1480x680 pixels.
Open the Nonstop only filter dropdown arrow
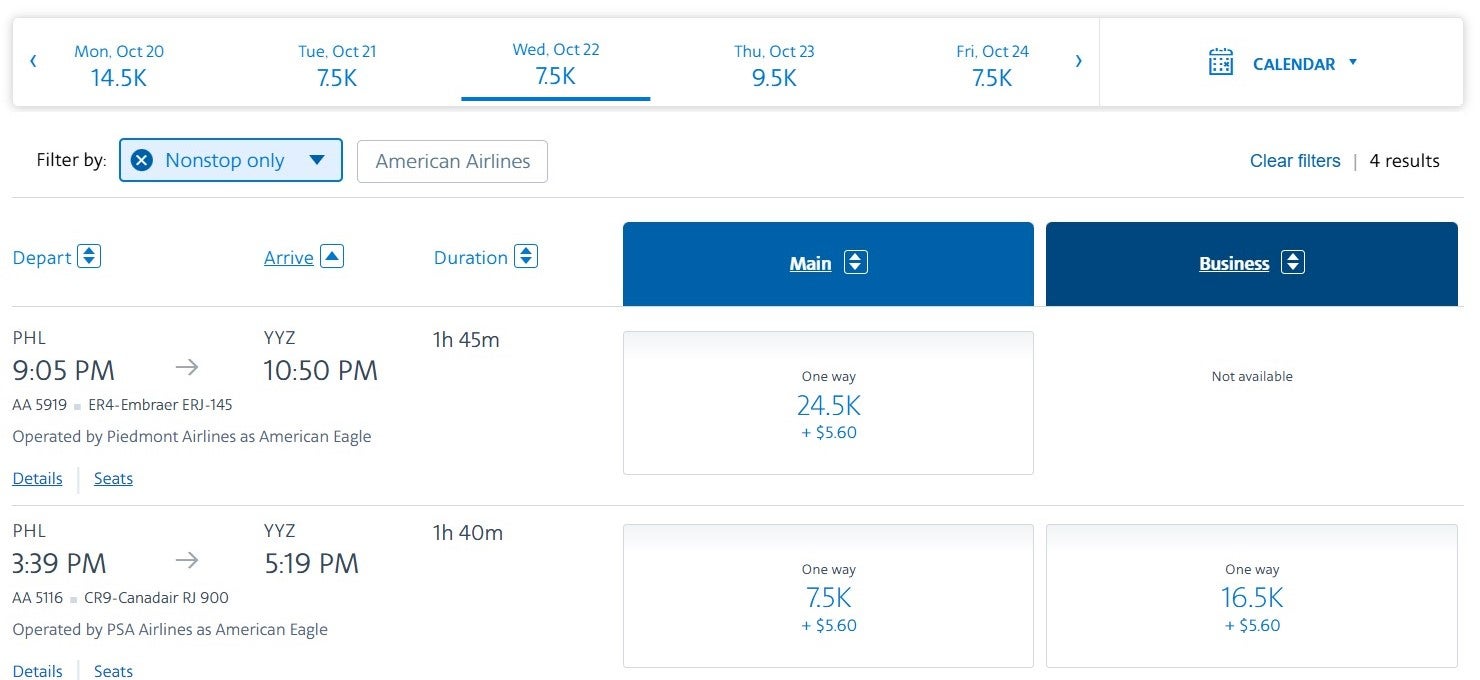317,160
